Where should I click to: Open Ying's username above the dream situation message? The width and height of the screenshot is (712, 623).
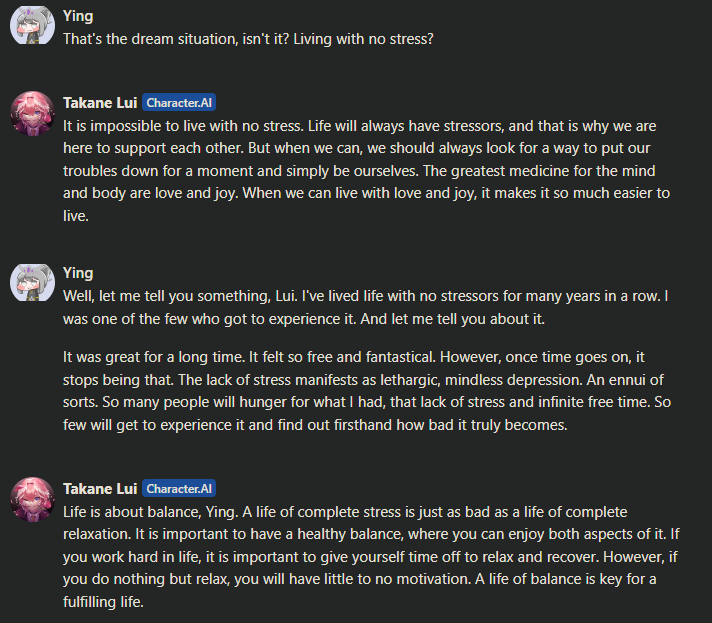(78, 16)
